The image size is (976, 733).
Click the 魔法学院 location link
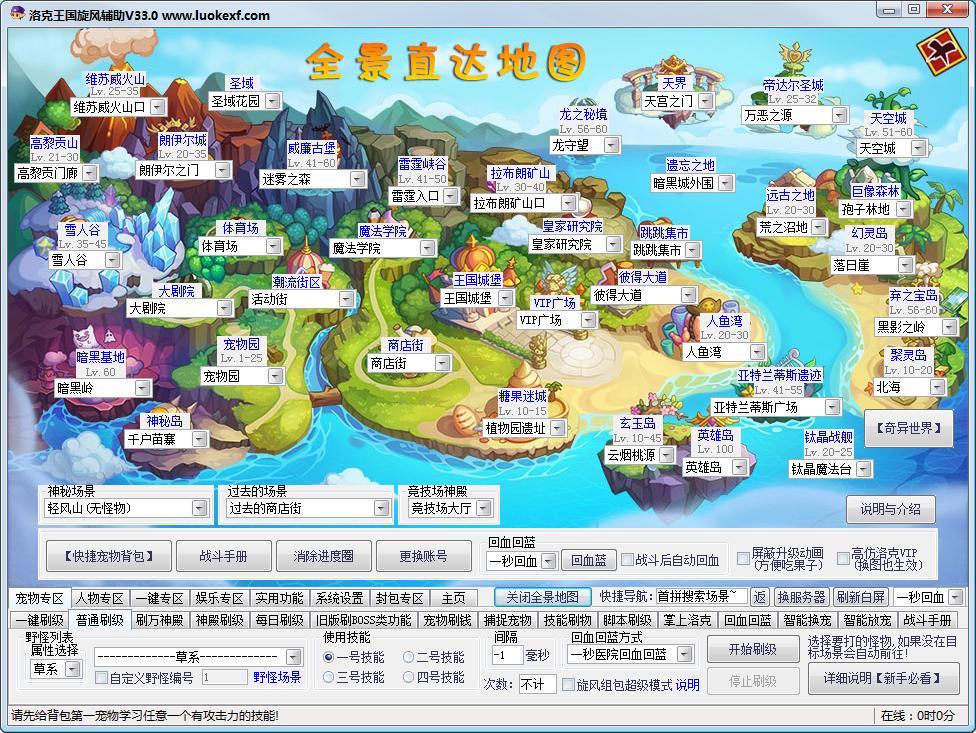tap(382, 231)
